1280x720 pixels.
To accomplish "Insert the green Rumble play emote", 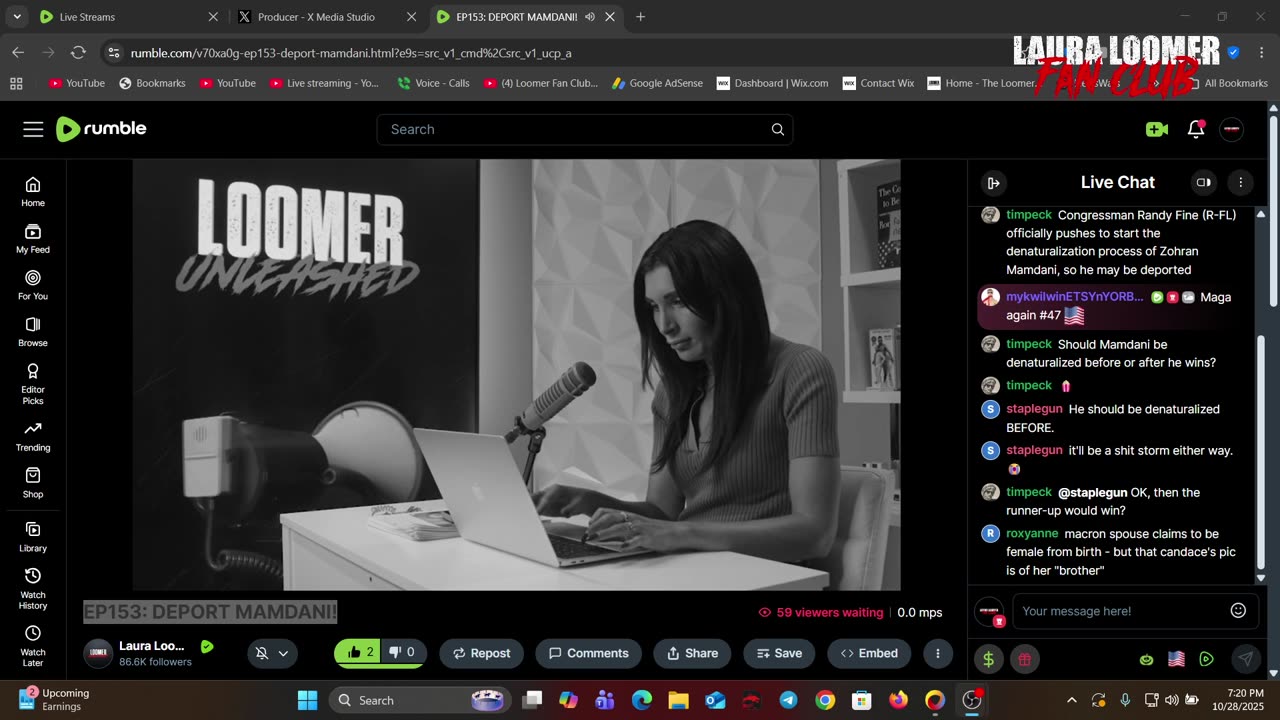I will [1206, 659].
